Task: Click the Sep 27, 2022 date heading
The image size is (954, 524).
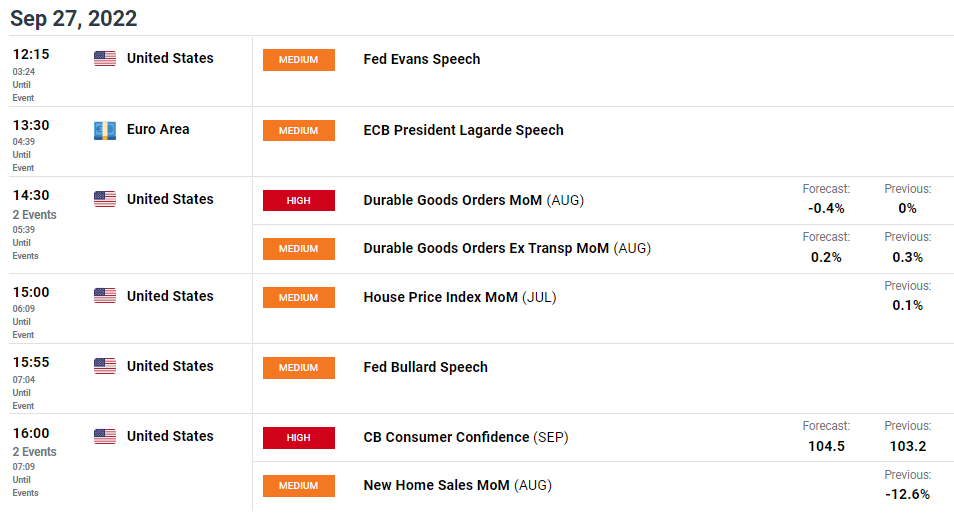Action: pyautogui.click(x=74, y=18)
